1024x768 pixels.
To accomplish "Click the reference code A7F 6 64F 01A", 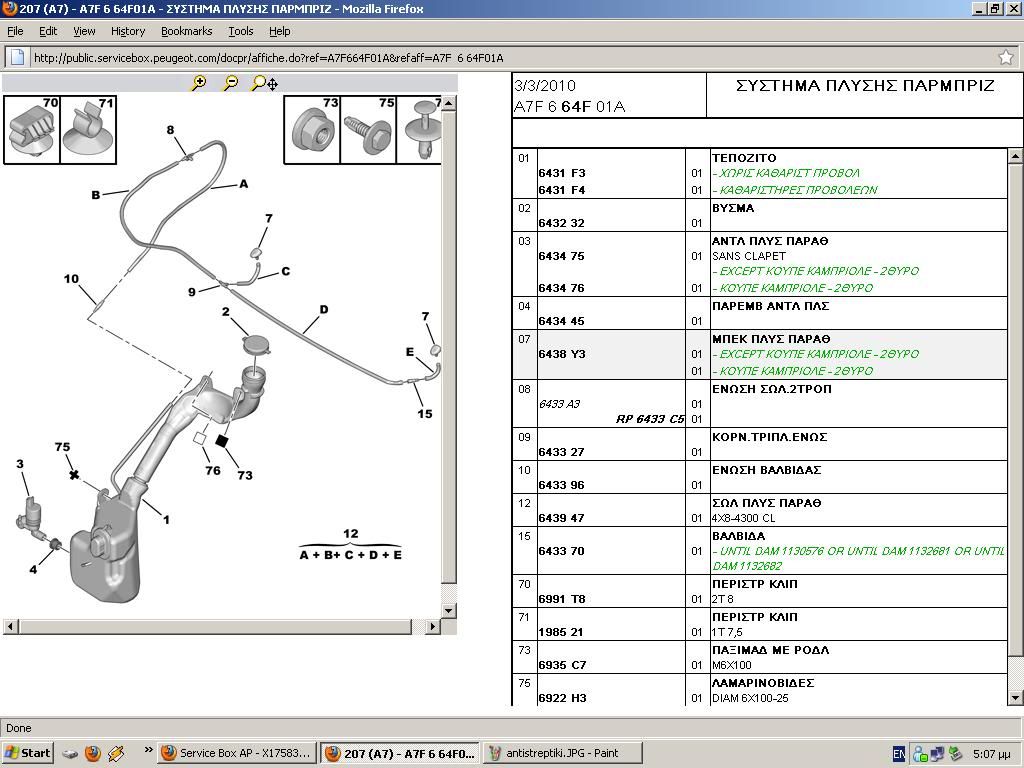I will point(569,106).
